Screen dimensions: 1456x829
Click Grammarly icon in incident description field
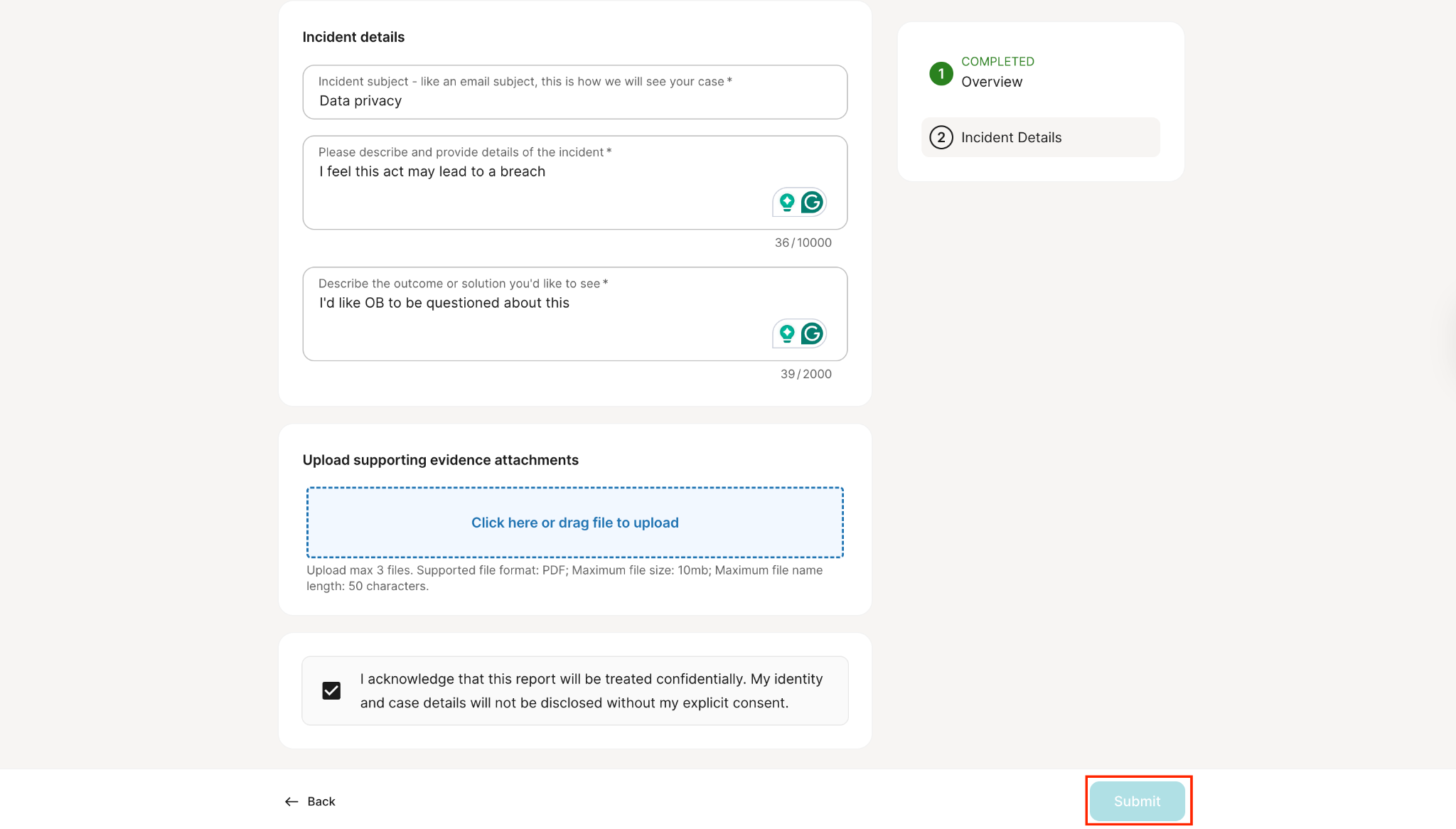812,203
